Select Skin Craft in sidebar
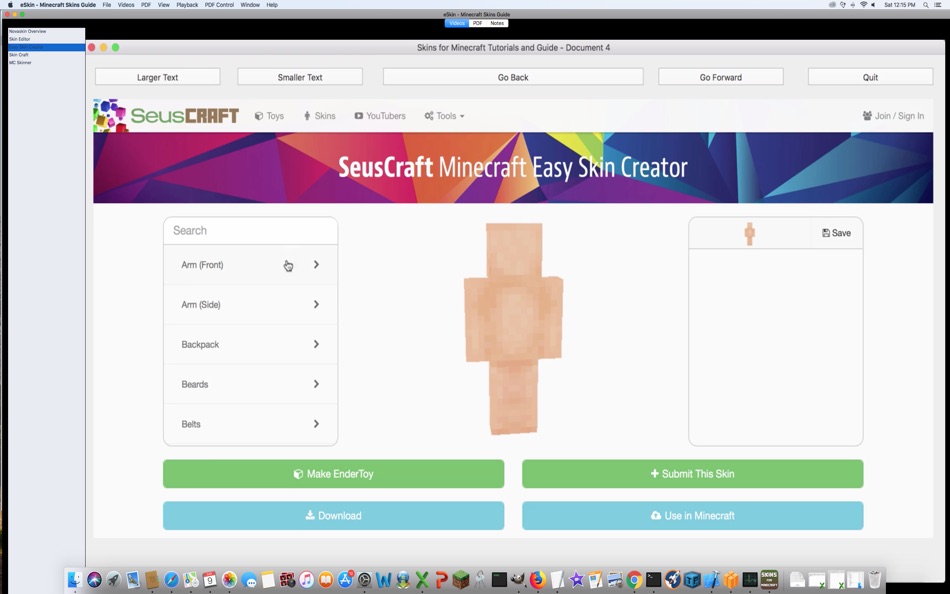 [46, 55]
